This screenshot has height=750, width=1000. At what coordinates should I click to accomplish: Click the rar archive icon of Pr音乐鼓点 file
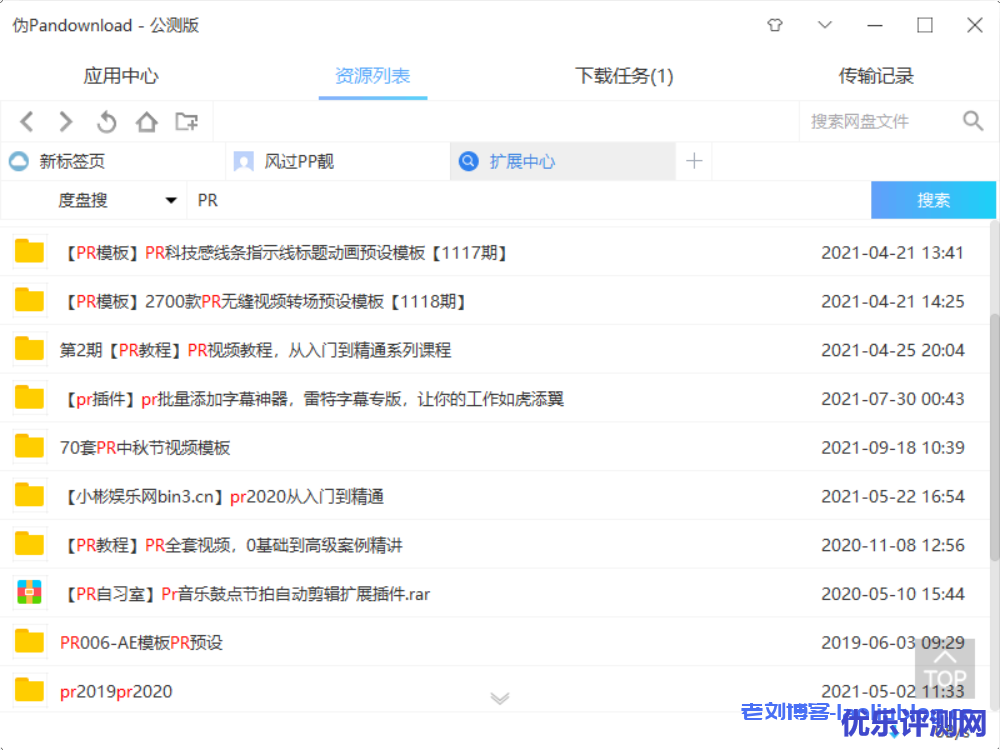click(x=29, y=593)
